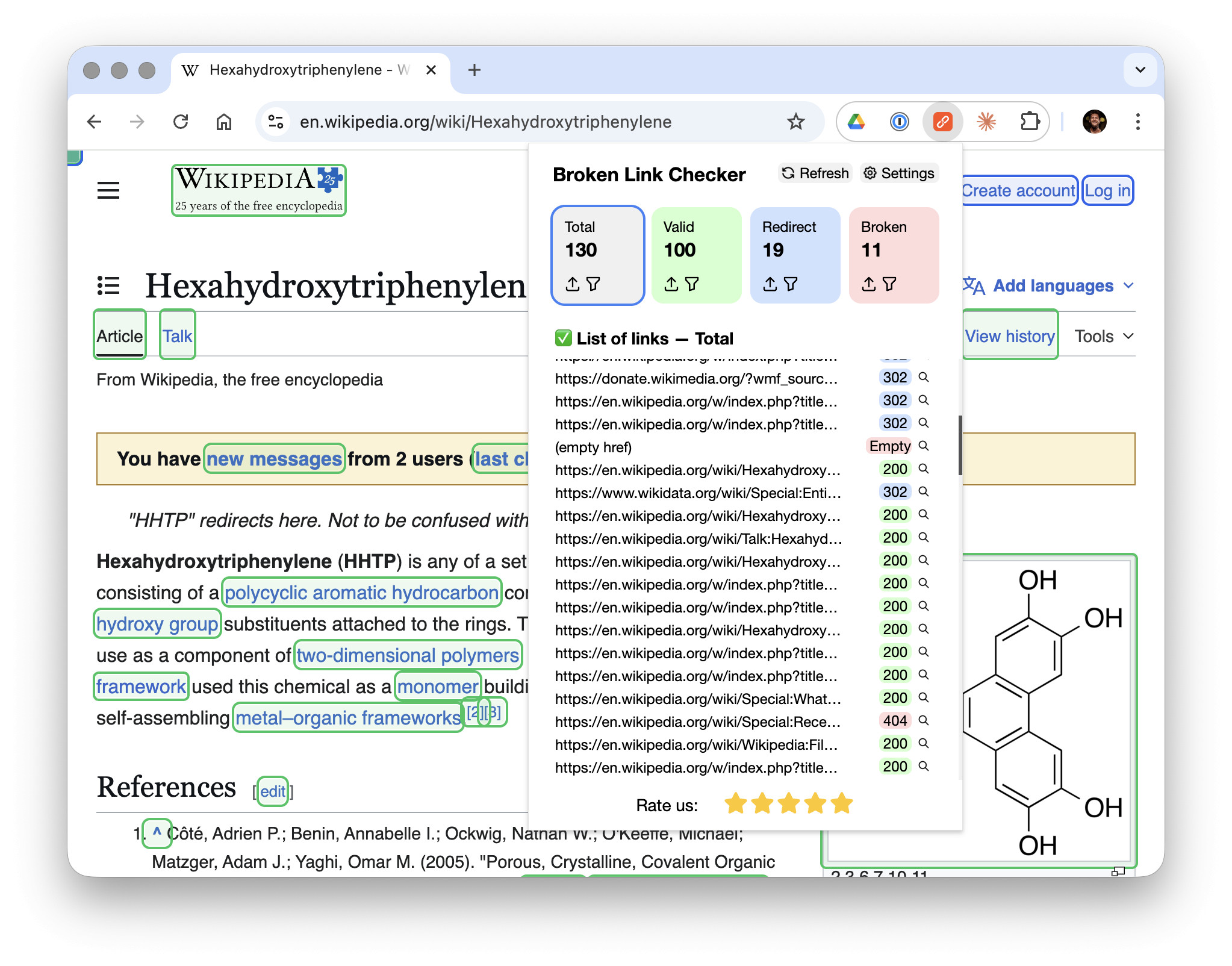The height and width of the screenshot is (966, 1232).
Task: Follow the polycyclic aromatic hydrocarbon link
Action: pos(361,593)
